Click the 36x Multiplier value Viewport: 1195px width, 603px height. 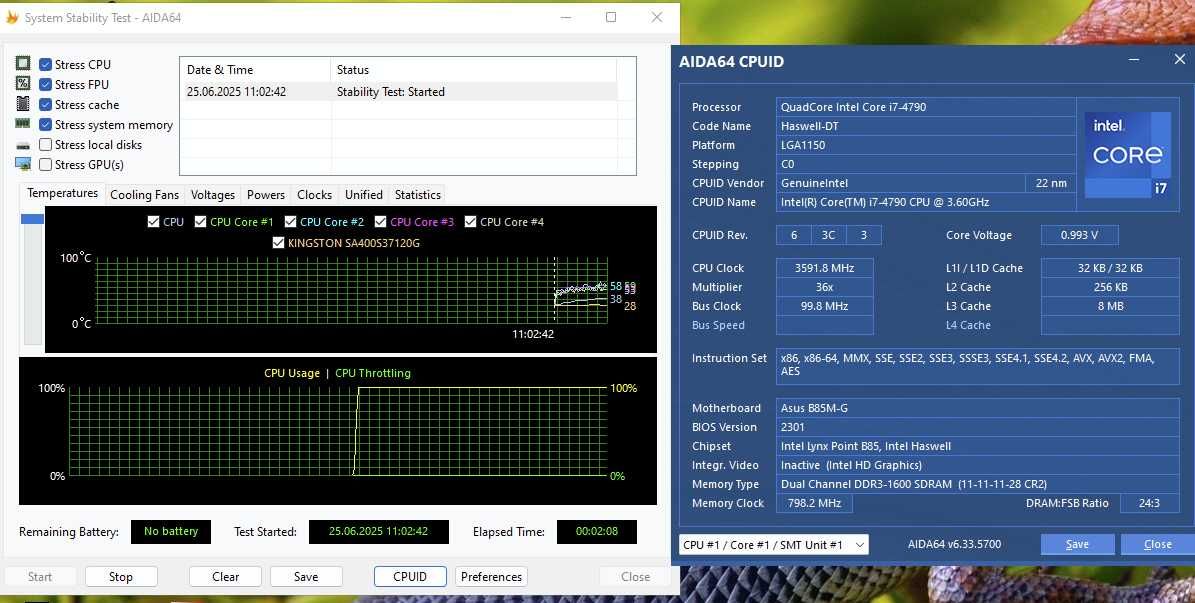click(825, 287)
